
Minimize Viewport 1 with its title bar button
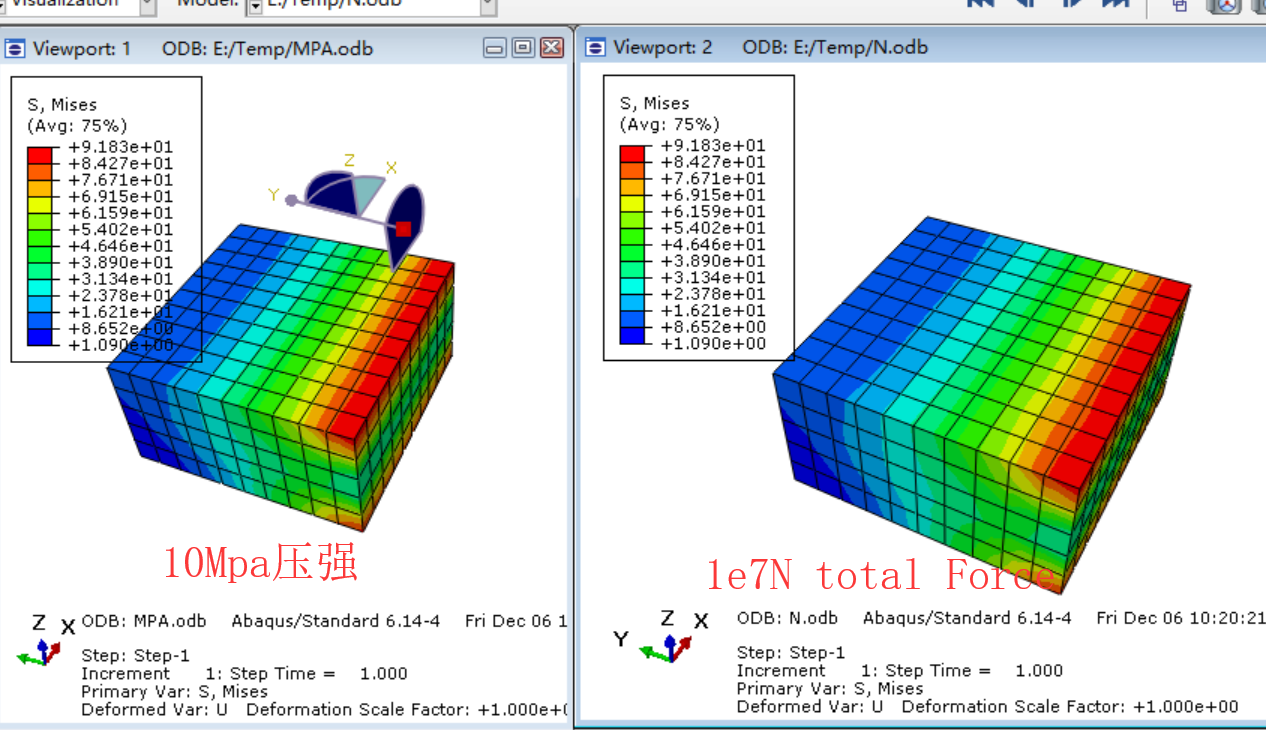(495, 46)
